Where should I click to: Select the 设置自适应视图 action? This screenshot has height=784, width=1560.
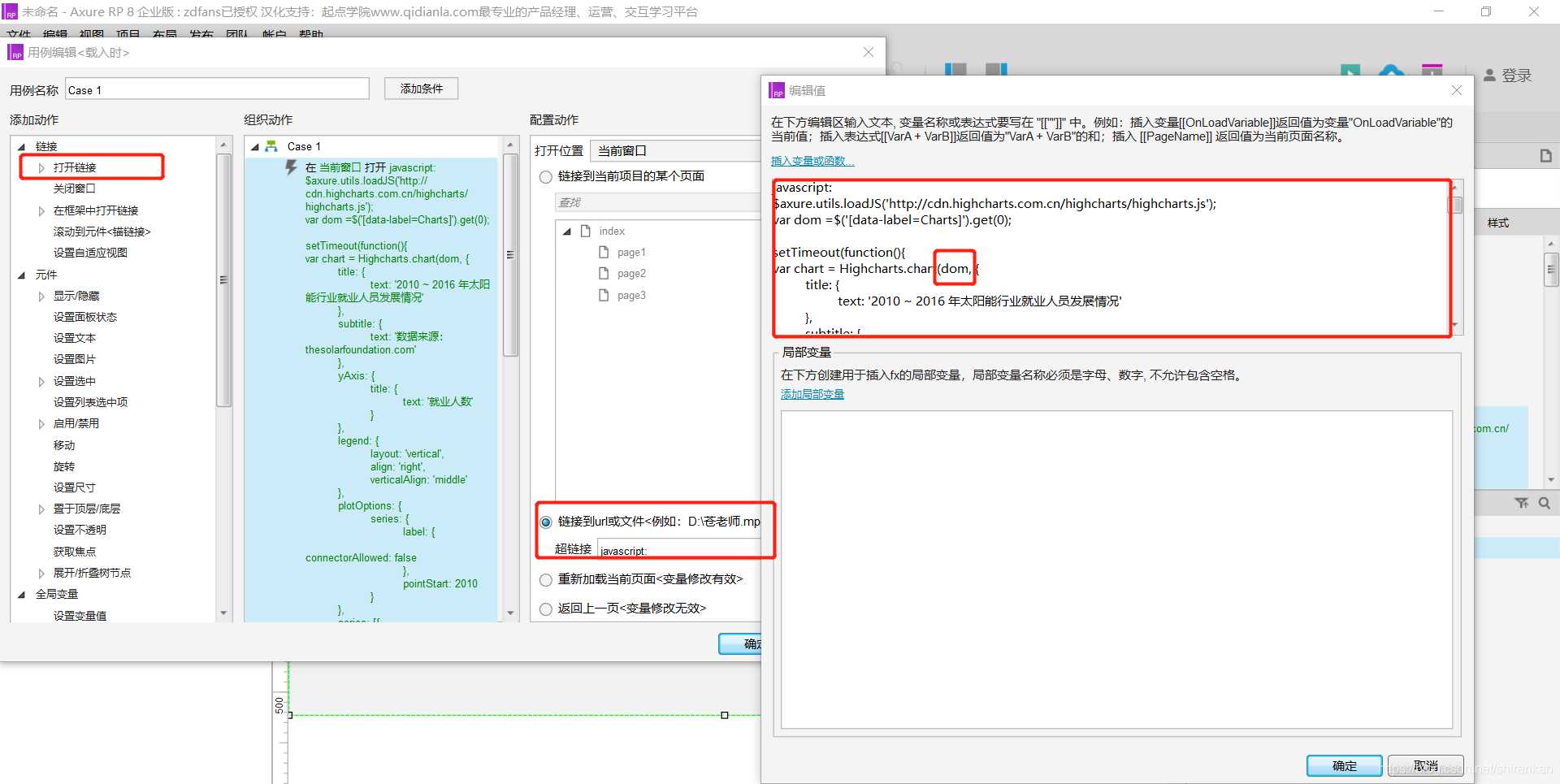point(90,253)
